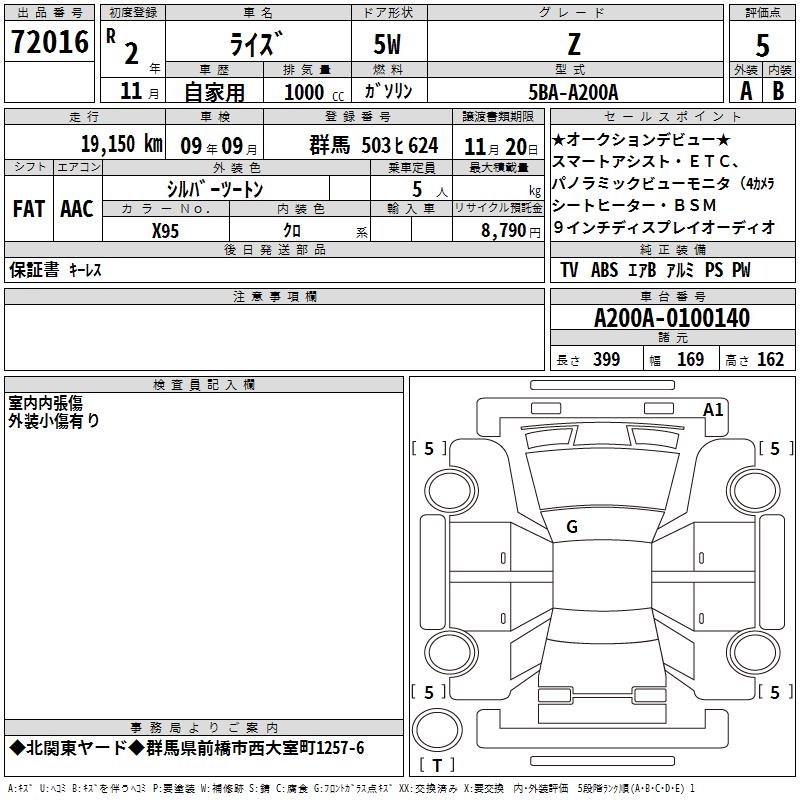The width and height of the screenshot is (800, 800).
Task: Click the model code 5BA-A200A
Action: click(574, 91)
